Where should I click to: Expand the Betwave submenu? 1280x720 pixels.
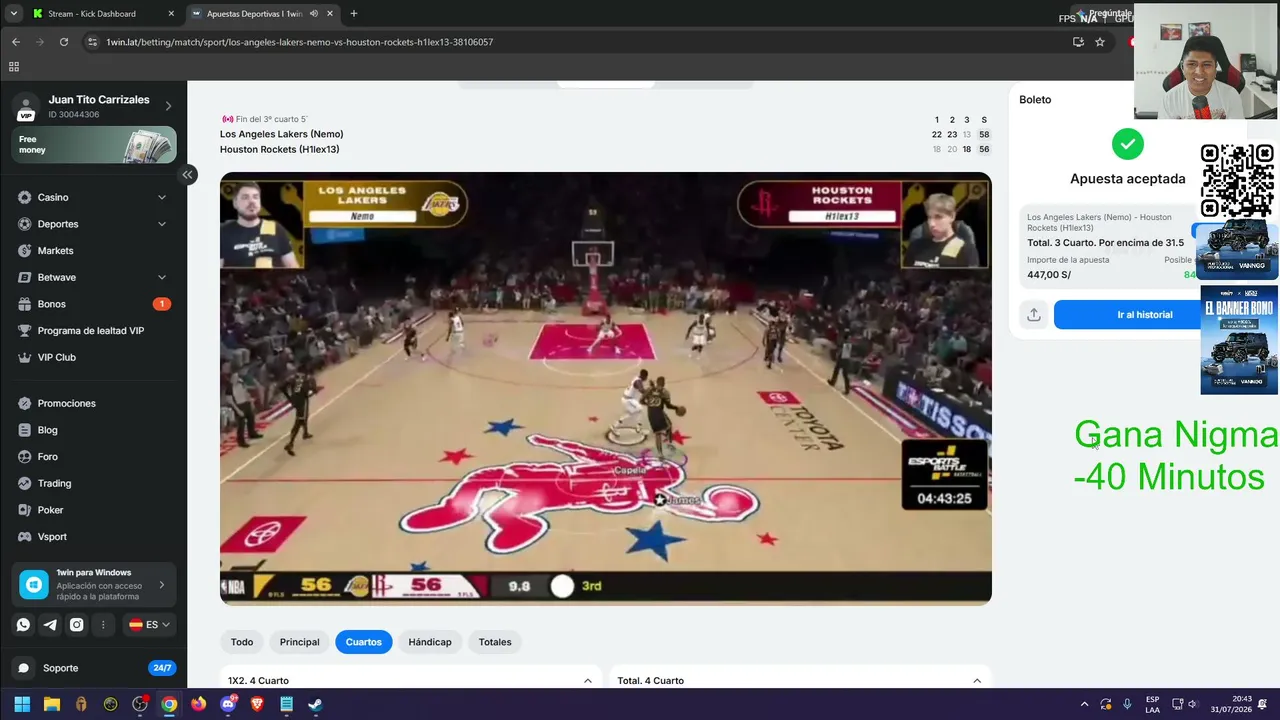point(162,277)
